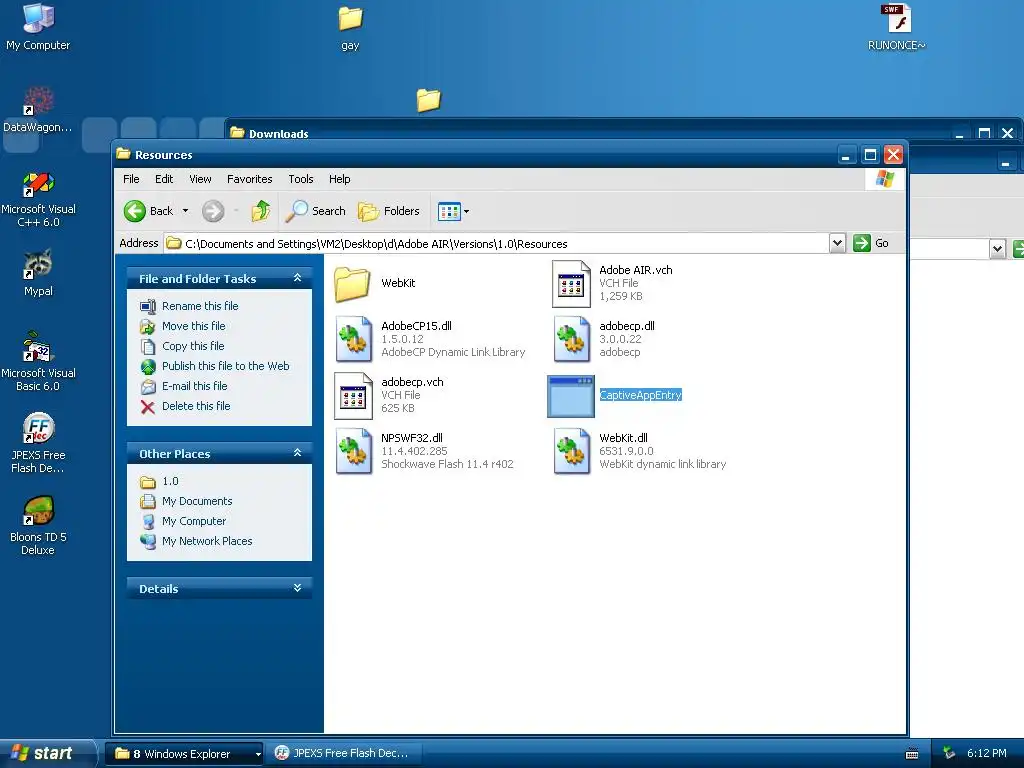Select the adobecp.vch file icon

coord(353,396)
